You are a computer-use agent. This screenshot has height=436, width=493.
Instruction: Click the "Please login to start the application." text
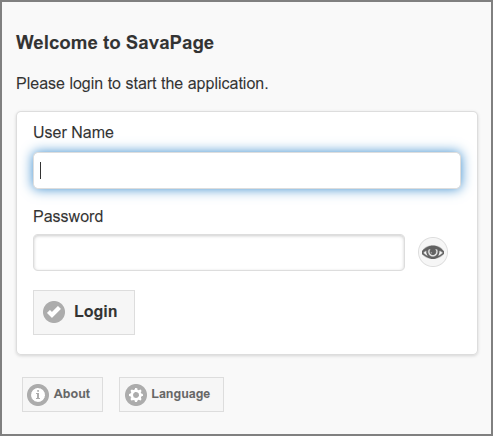click(142, 83)
